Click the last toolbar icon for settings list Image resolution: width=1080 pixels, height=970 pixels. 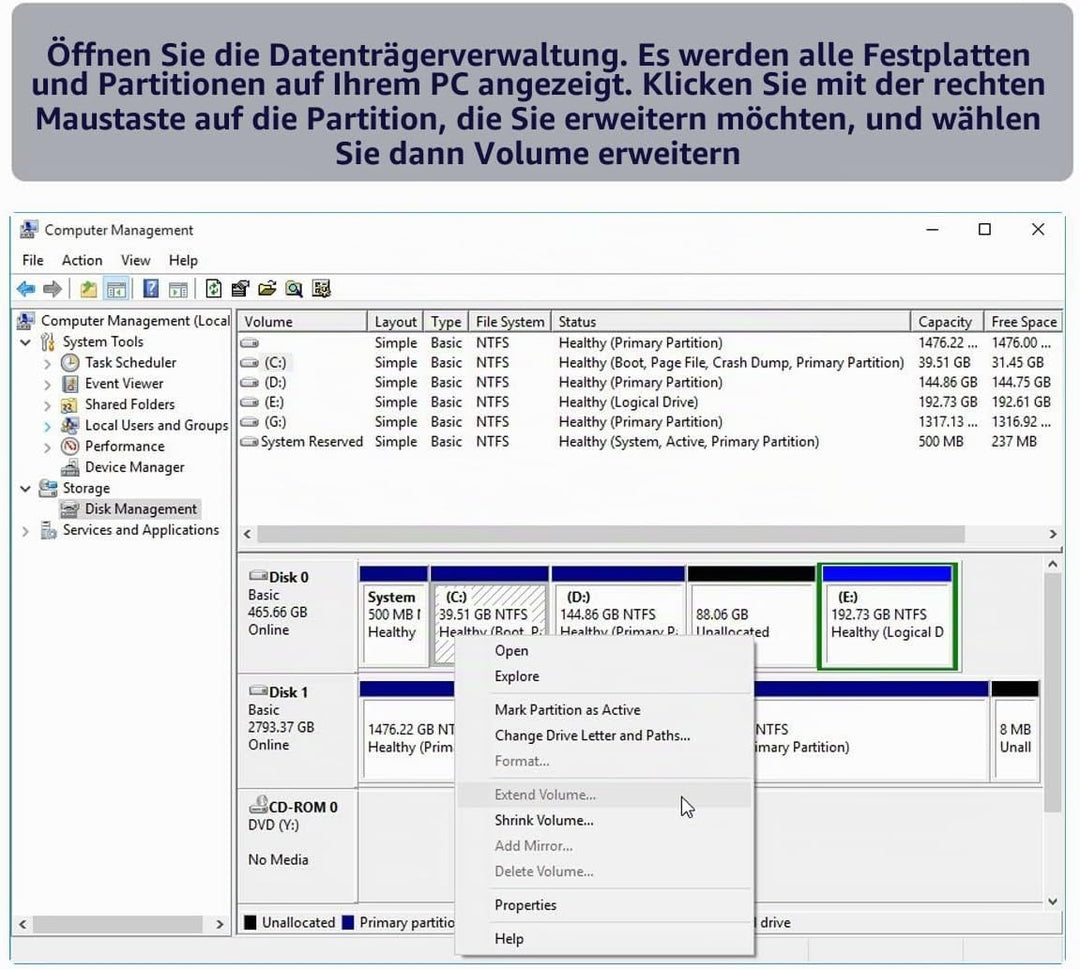point(322,289)
